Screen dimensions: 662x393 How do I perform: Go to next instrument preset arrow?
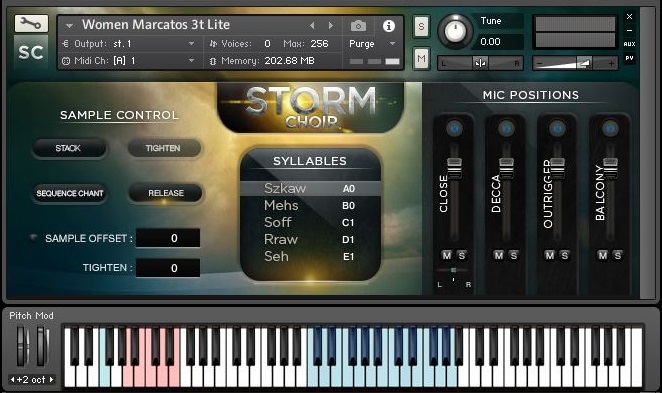331,26
